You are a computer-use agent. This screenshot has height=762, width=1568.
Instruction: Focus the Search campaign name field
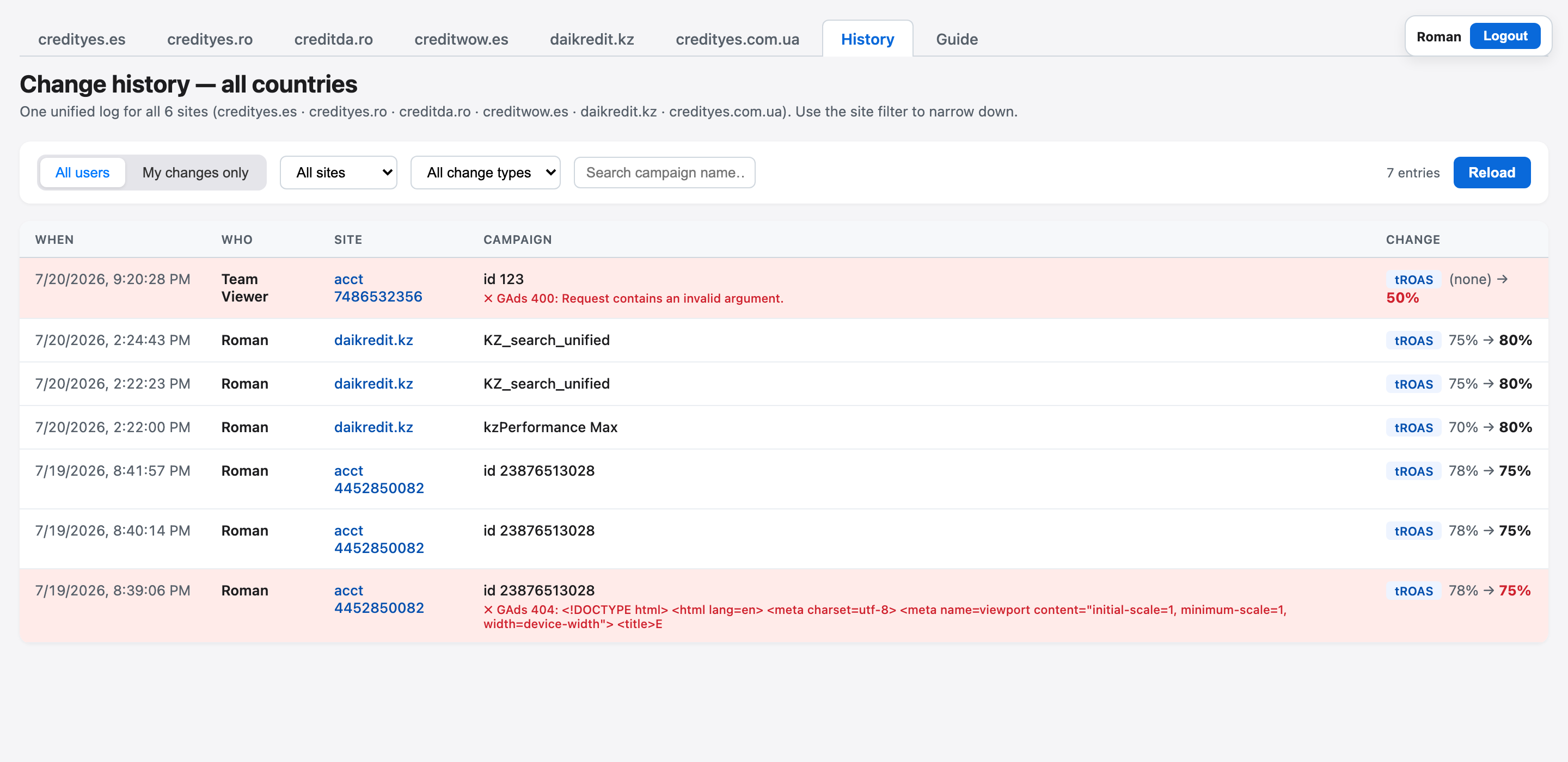point(665,173)
